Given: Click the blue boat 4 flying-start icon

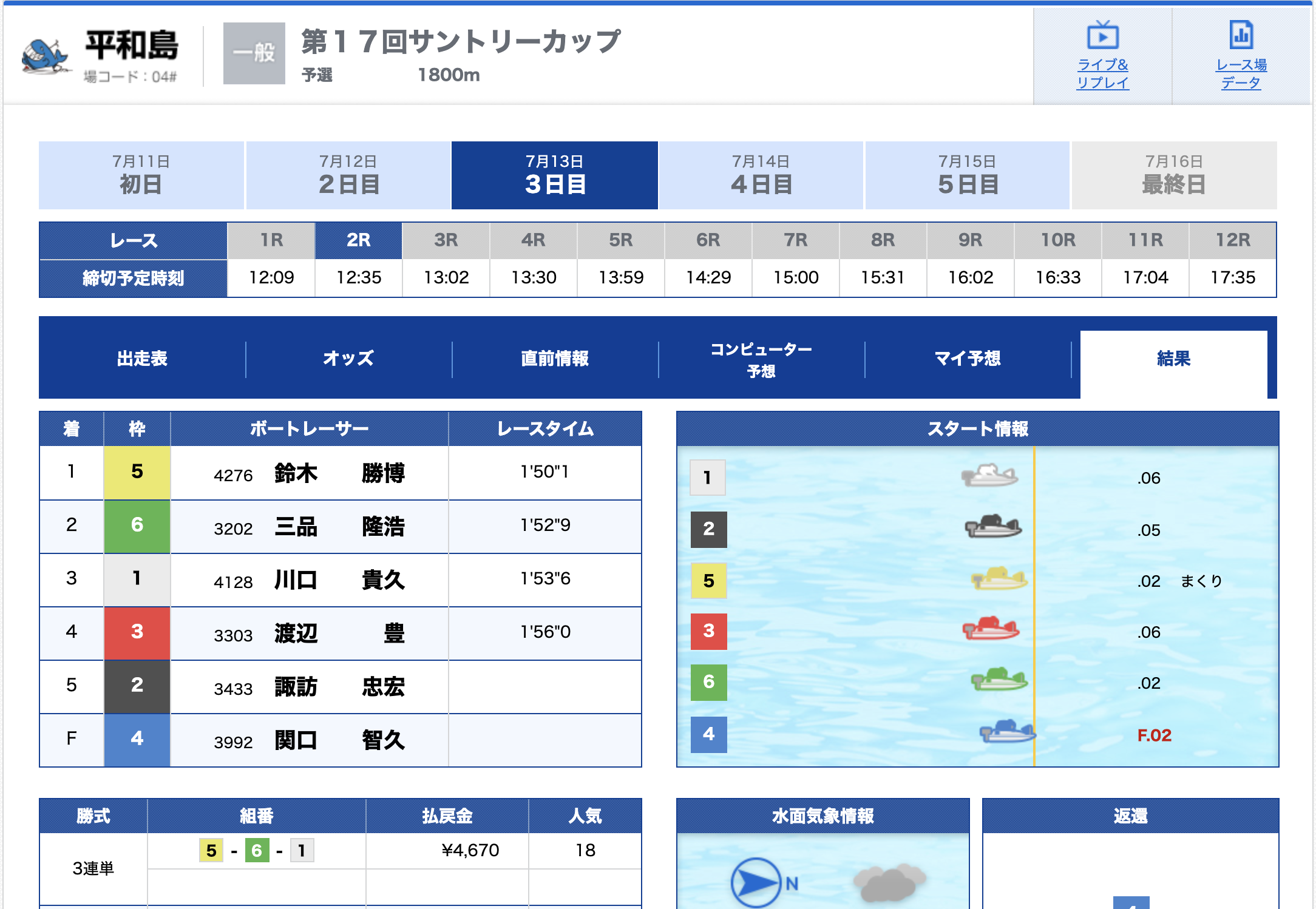Looking at the screenshot, I should click(1007, 732).
